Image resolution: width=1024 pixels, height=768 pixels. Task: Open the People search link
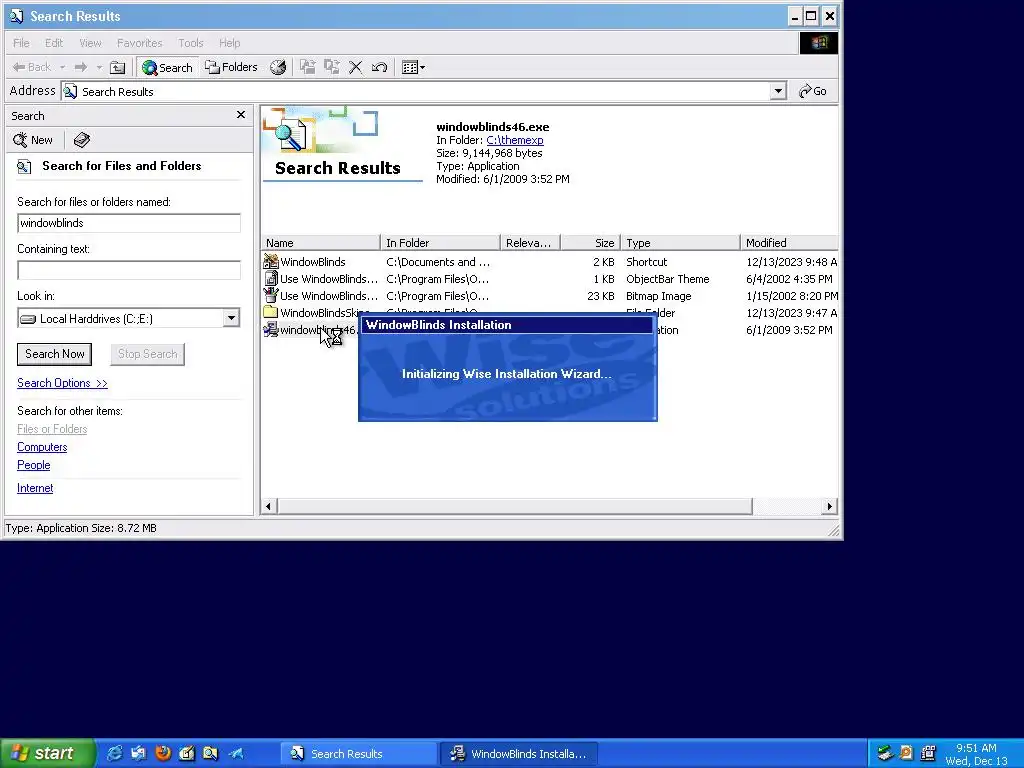tap(33, 465)
